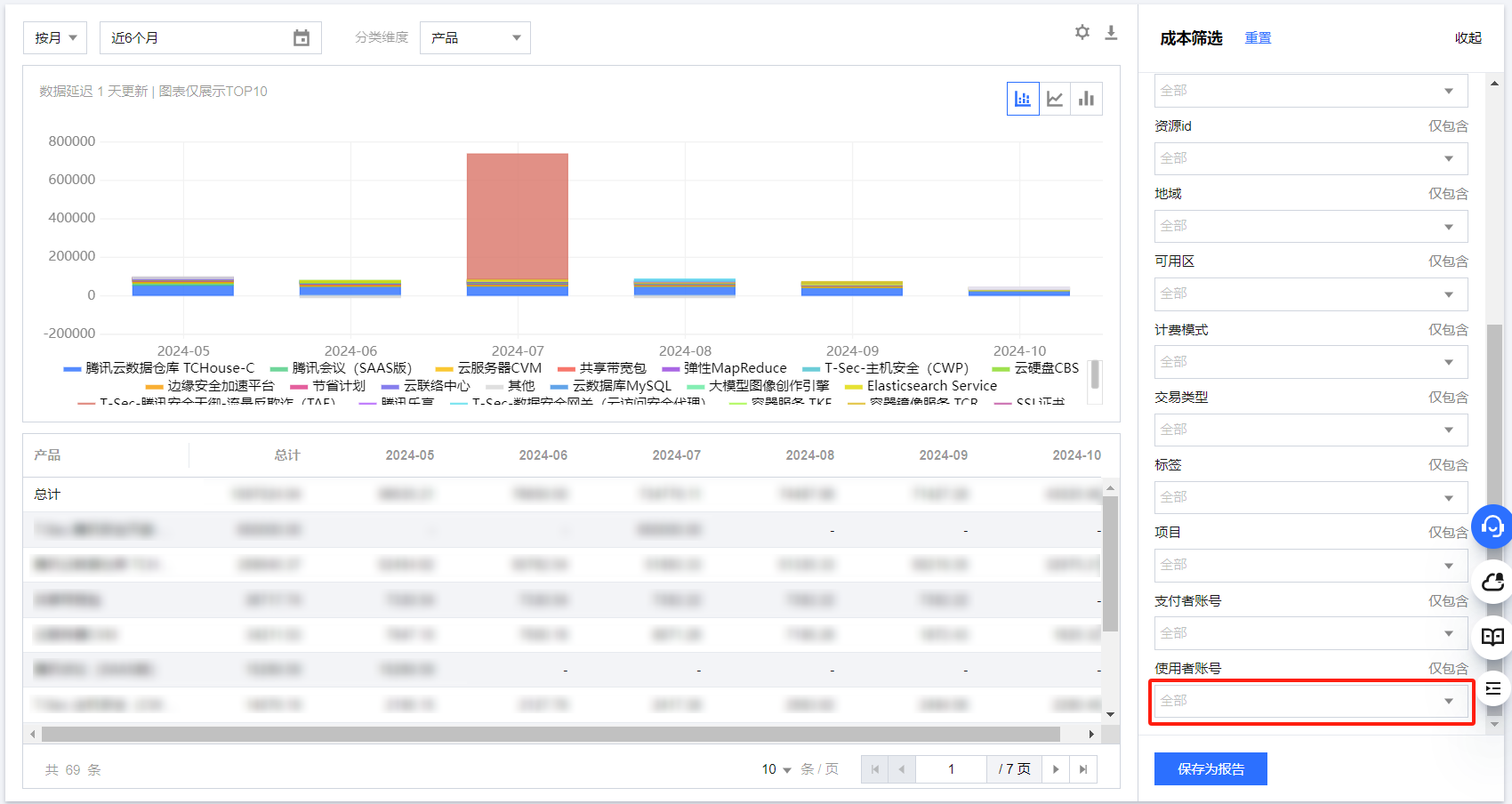
Task: Switch to stacked bar chart view icon
Action: tap(1023, 99)
